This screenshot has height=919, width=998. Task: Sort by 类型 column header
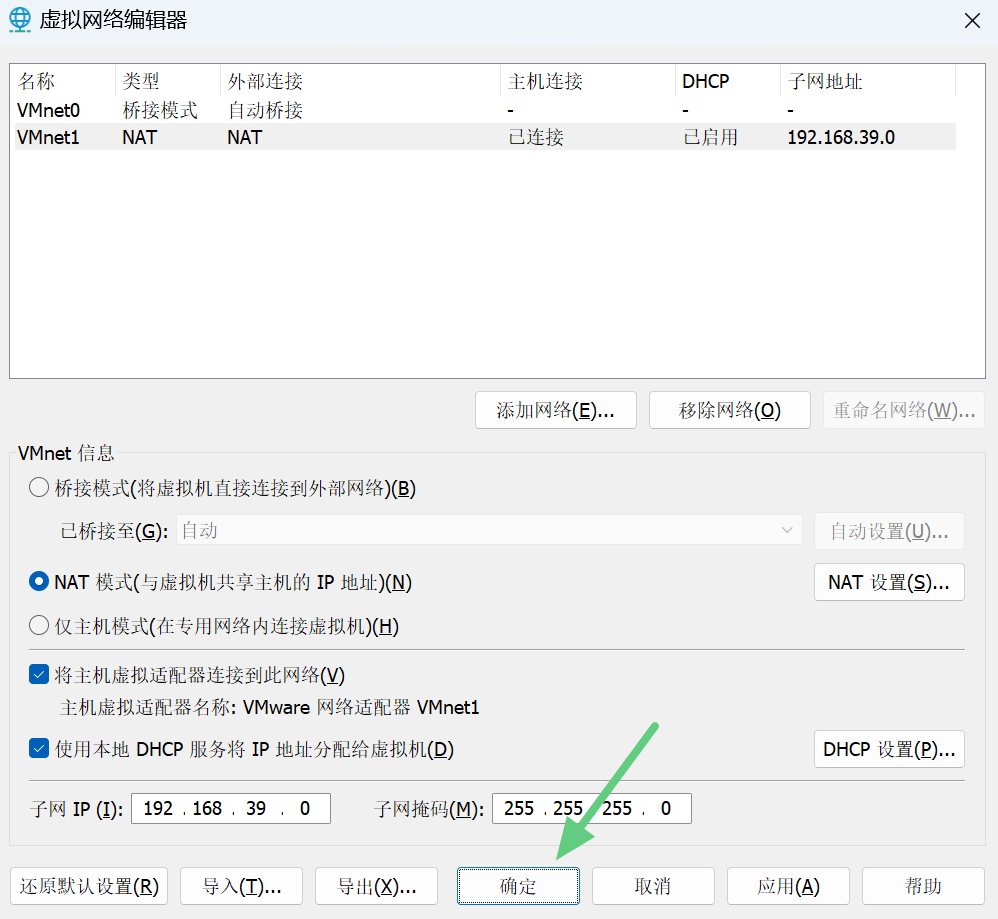pyautogui.click(x=168, y=81)
